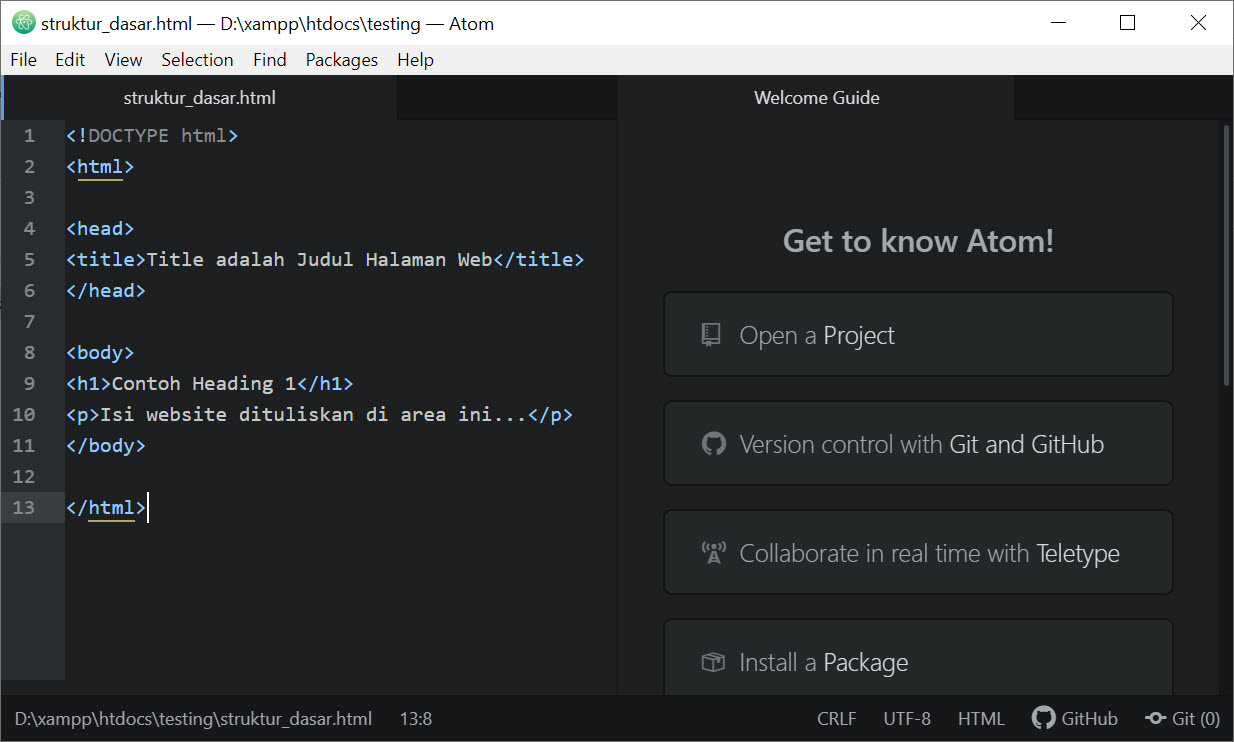Click the Git commit icon in status bar
The image size is (1234, 742).
click(x=1155, y=718)
